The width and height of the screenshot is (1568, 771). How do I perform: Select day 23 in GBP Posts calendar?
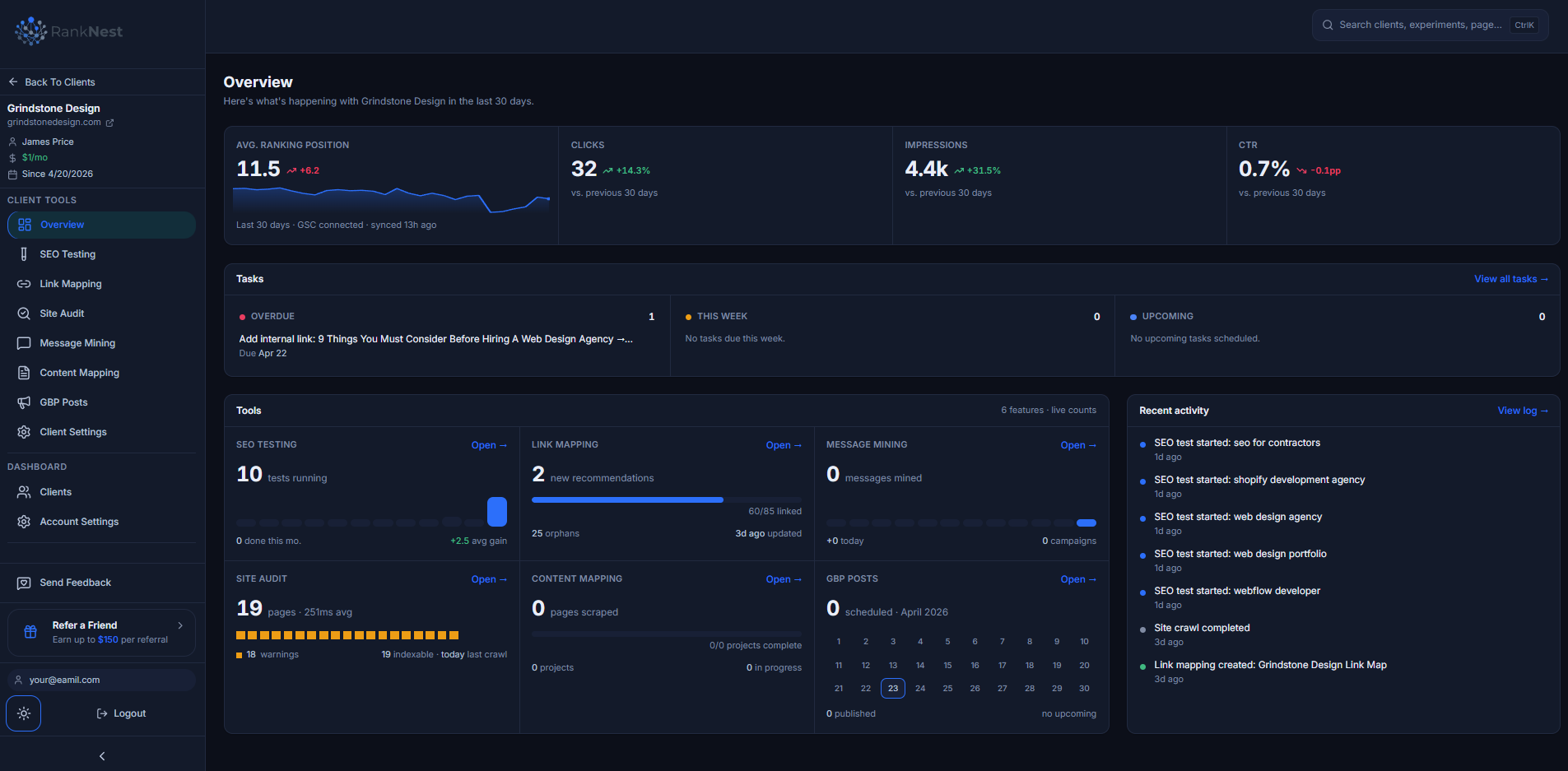click(x=893, y=688)
